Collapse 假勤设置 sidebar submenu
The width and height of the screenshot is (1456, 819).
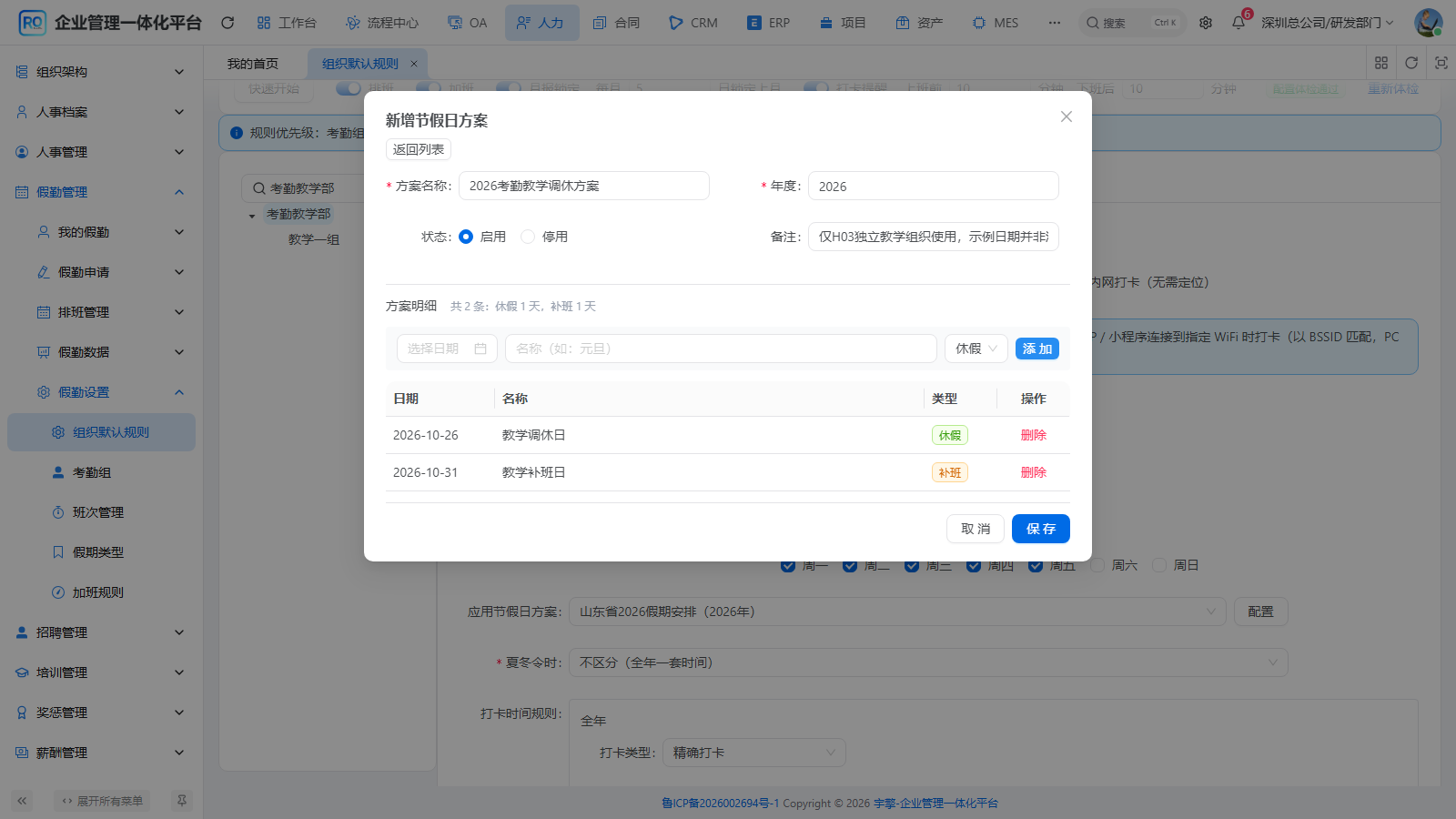[101, 392]
